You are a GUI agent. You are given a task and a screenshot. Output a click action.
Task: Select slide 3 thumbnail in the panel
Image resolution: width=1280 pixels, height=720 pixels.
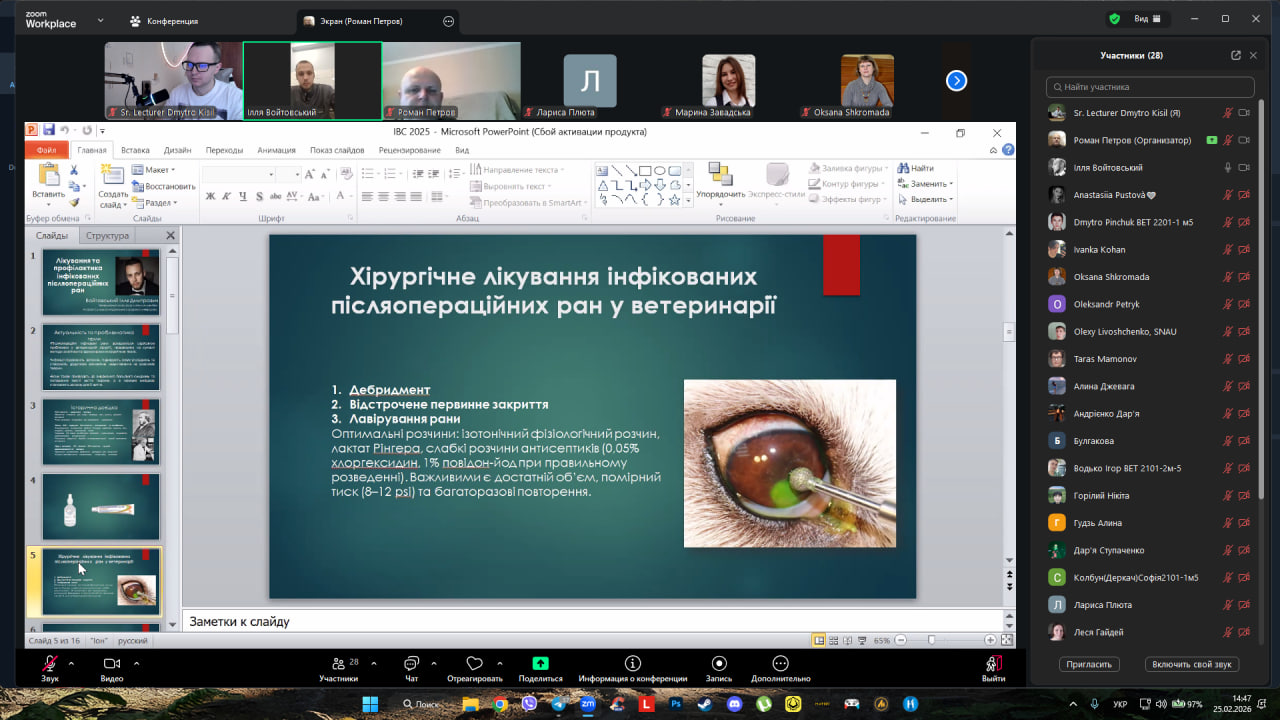click(x=100, y=432)
